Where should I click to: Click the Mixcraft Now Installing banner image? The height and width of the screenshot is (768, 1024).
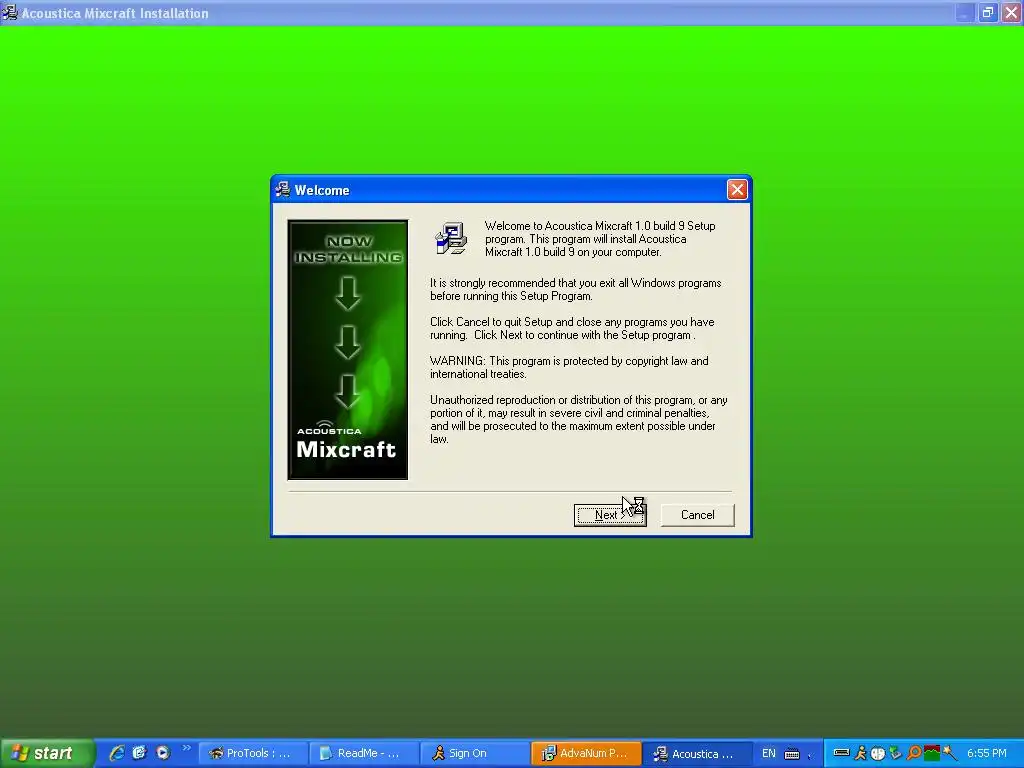click(347, 350)
